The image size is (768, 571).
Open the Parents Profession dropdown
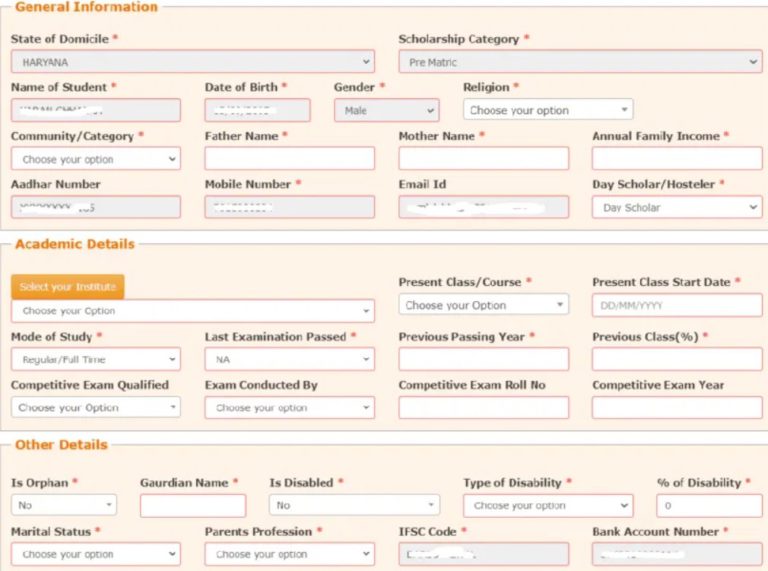pos(289,554)
